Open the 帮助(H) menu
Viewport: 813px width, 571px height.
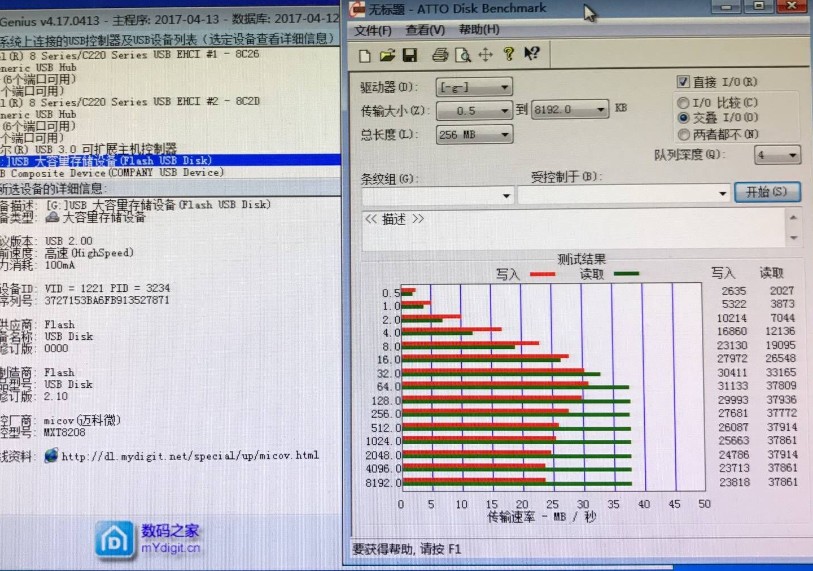479,30
